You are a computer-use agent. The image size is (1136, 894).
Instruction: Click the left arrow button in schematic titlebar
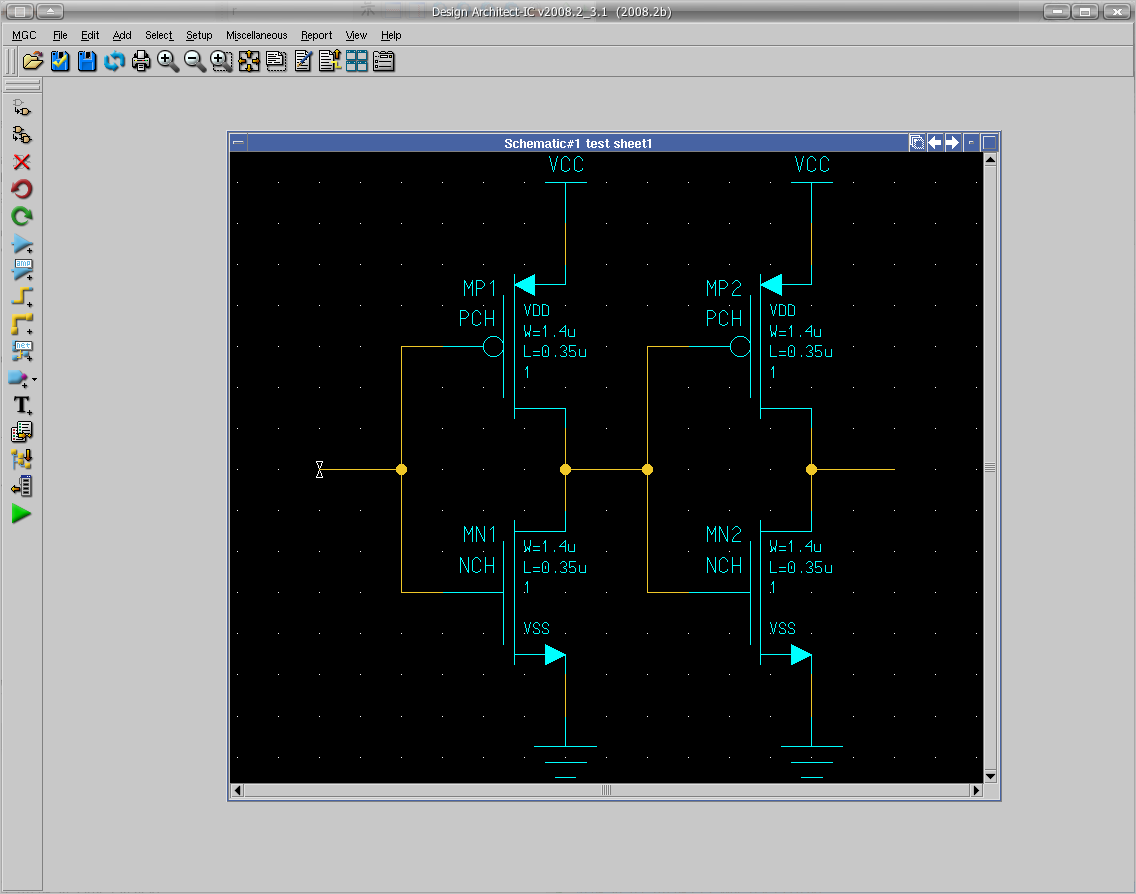934,143
